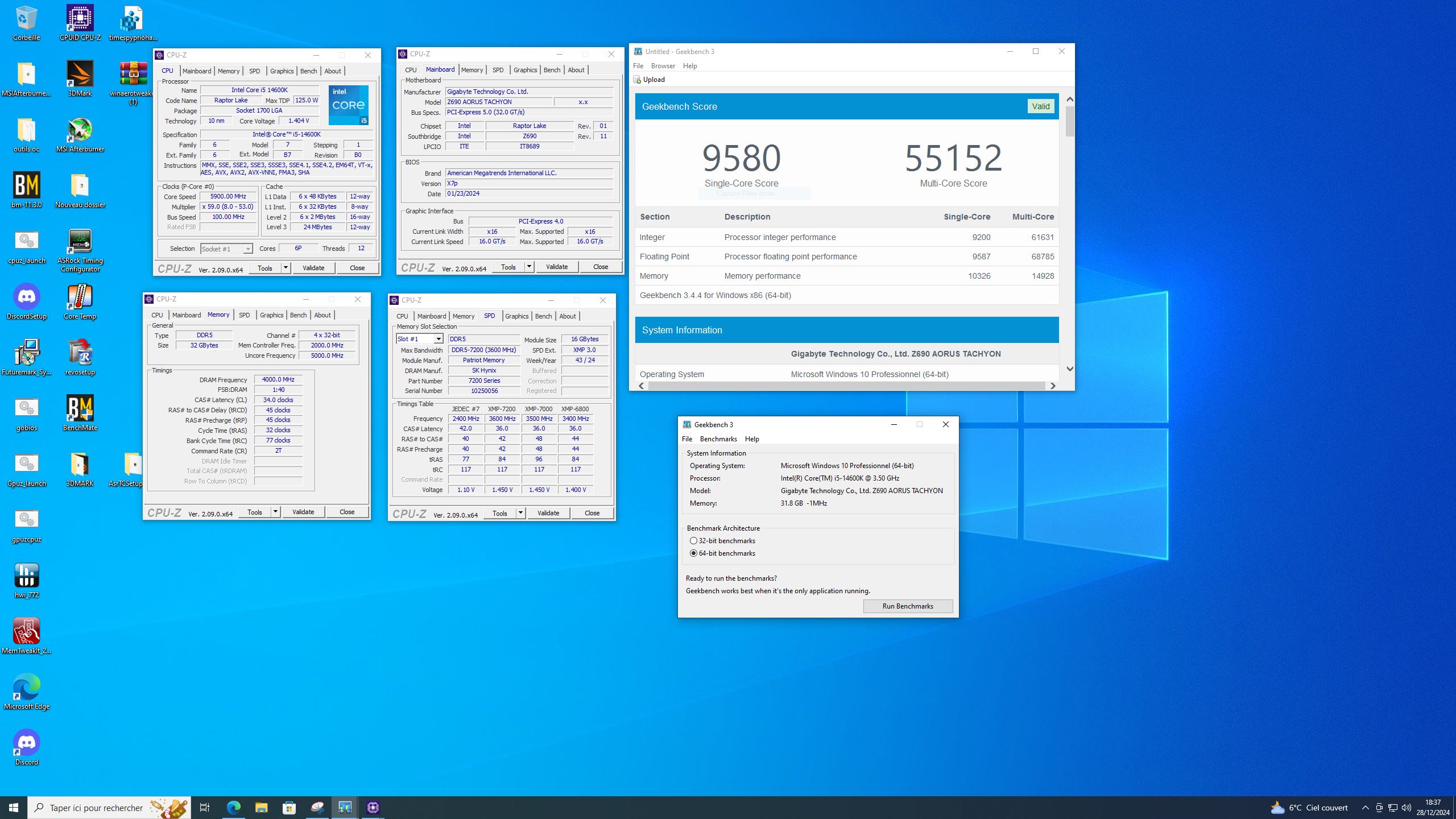Expand Tools dropdown arrow in SPD window
This screenshot has height=819, width=1456.
pos(520,513)
